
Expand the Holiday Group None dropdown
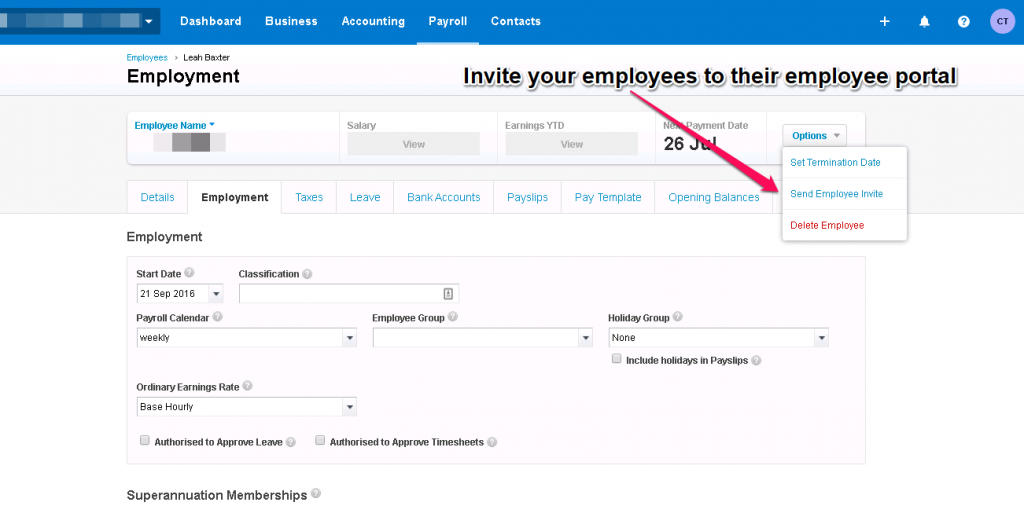tap(822, 338)
